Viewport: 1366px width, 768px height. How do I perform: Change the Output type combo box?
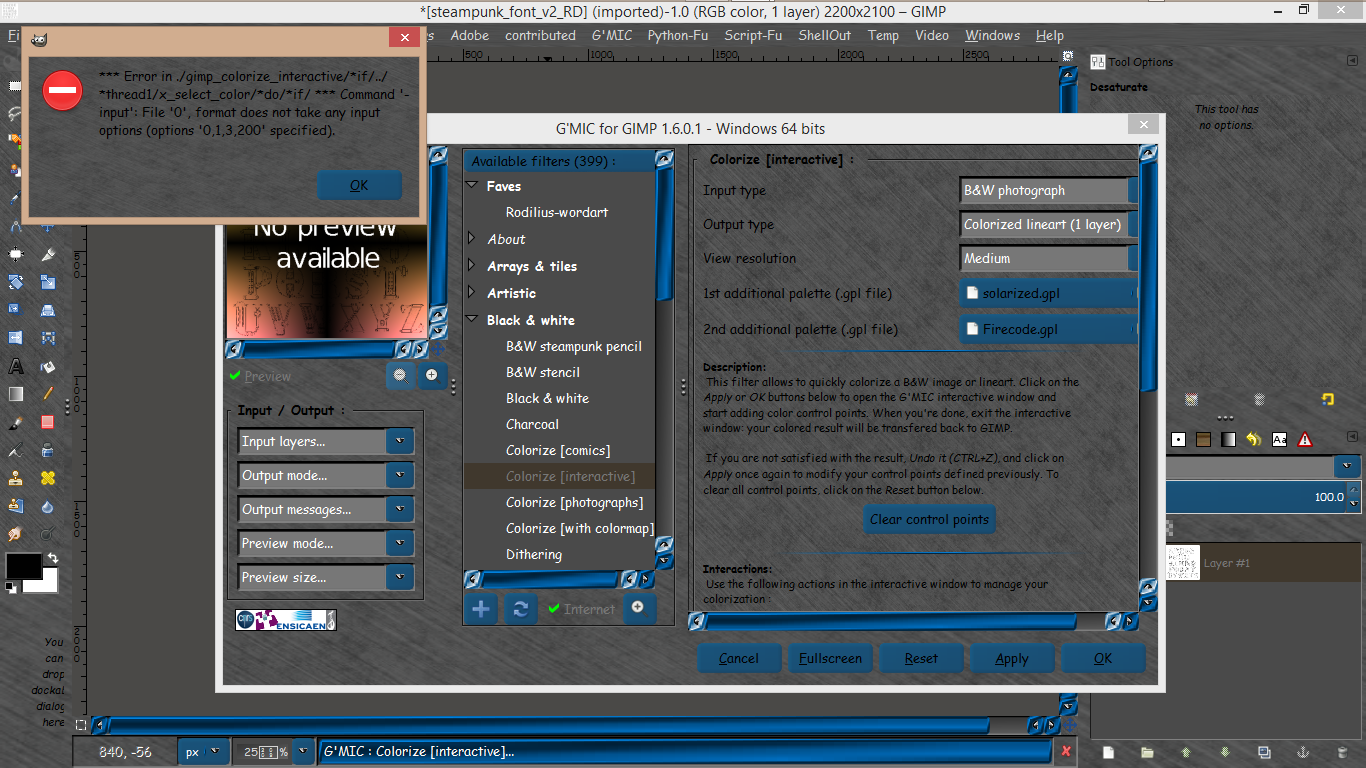pos(1048,224)
